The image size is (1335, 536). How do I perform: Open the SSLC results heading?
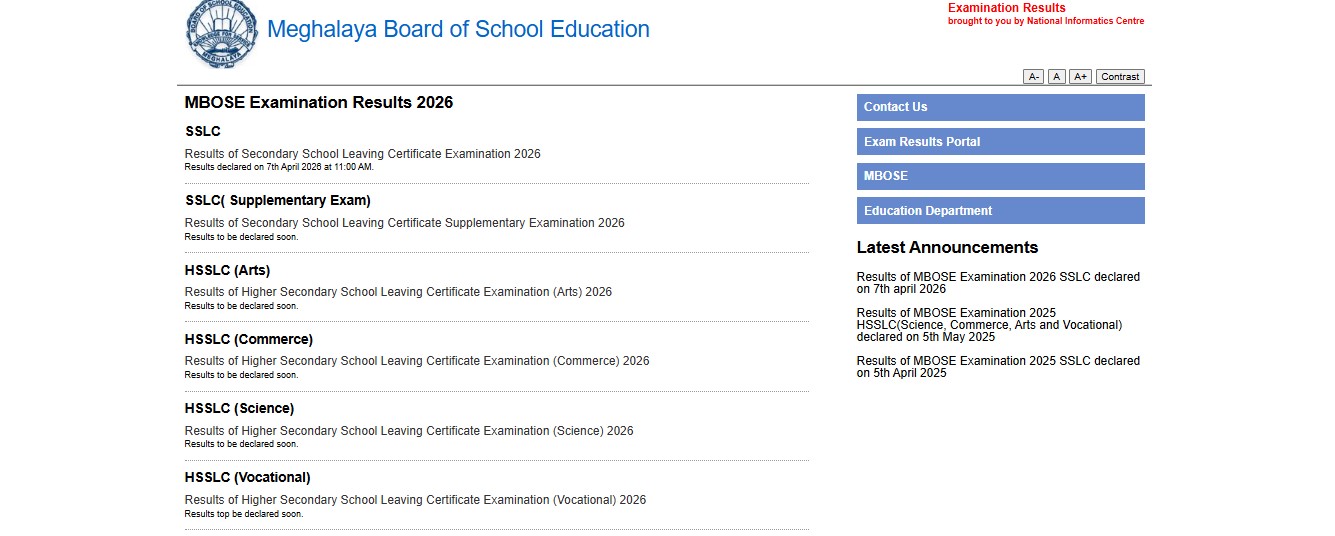203,131
